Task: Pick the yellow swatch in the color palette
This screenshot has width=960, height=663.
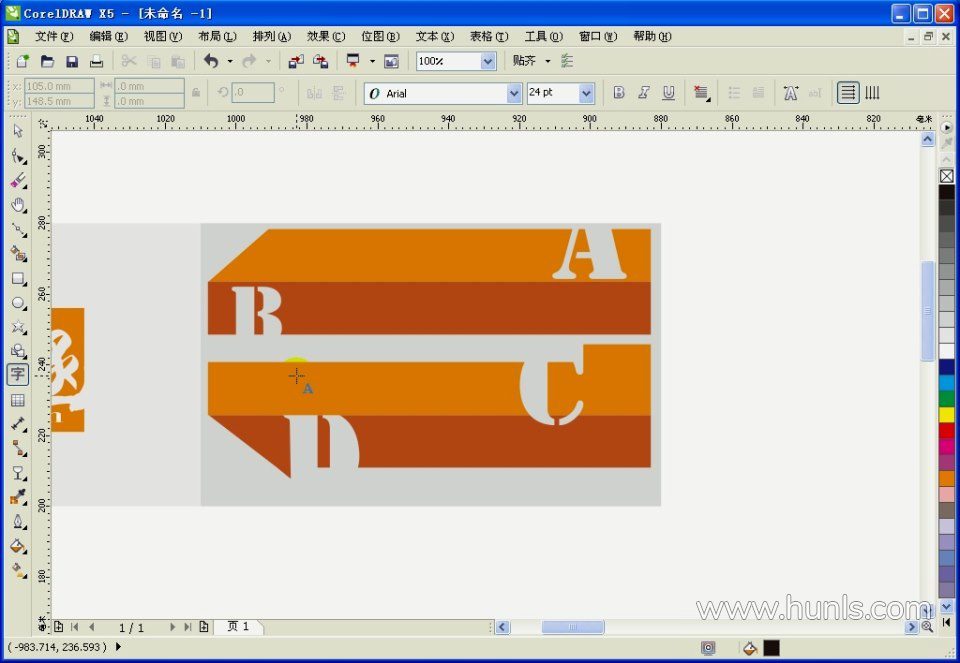Action: (947, 414)
